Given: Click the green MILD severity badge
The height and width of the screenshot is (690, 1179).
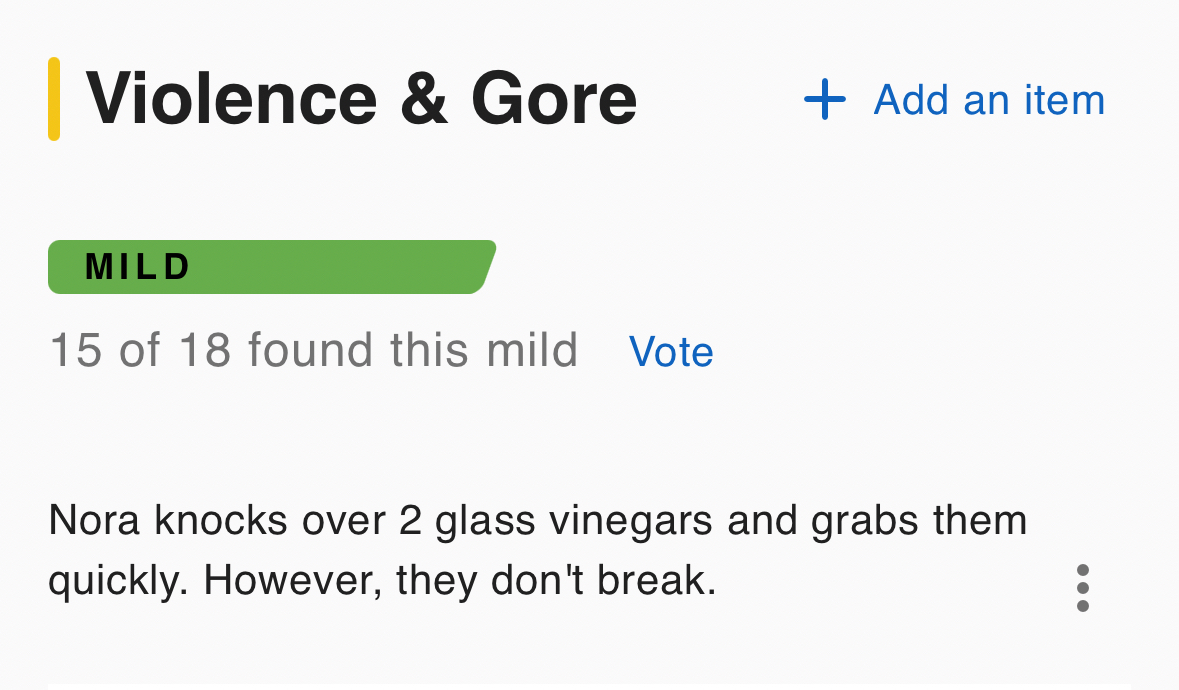Looking at the screenshot, I should [x=270, y=267].
